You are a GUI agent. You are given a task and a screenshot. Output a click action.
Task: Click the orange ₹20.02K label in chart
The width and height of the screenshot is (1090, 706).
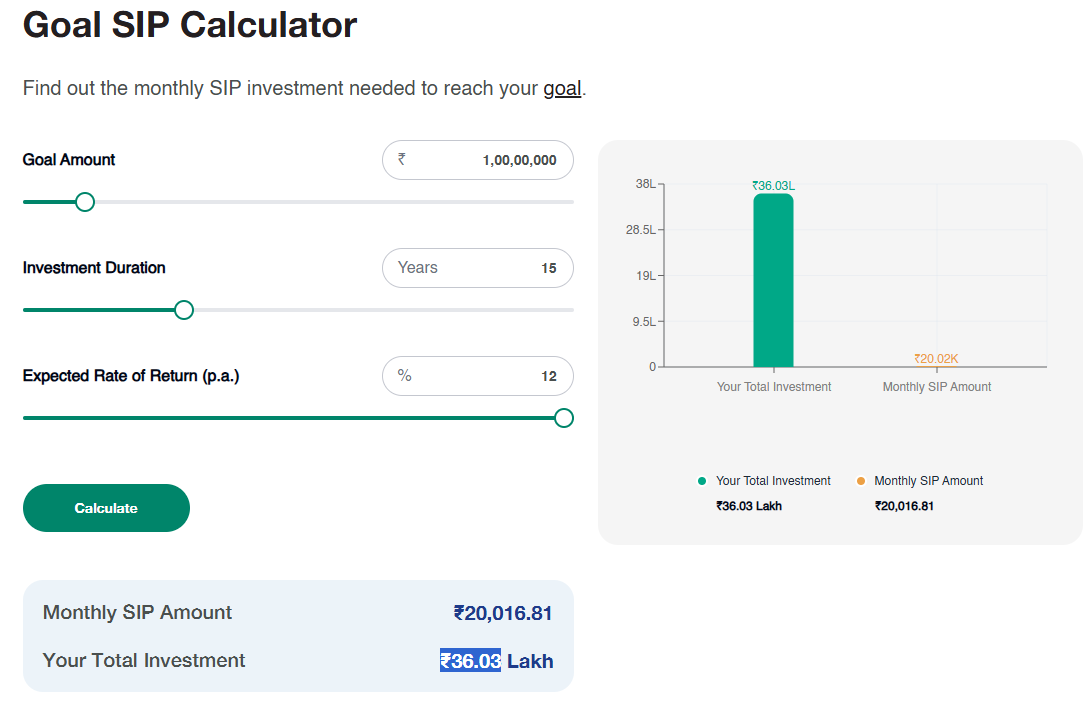pyautogui.click(x=936, y=359)
